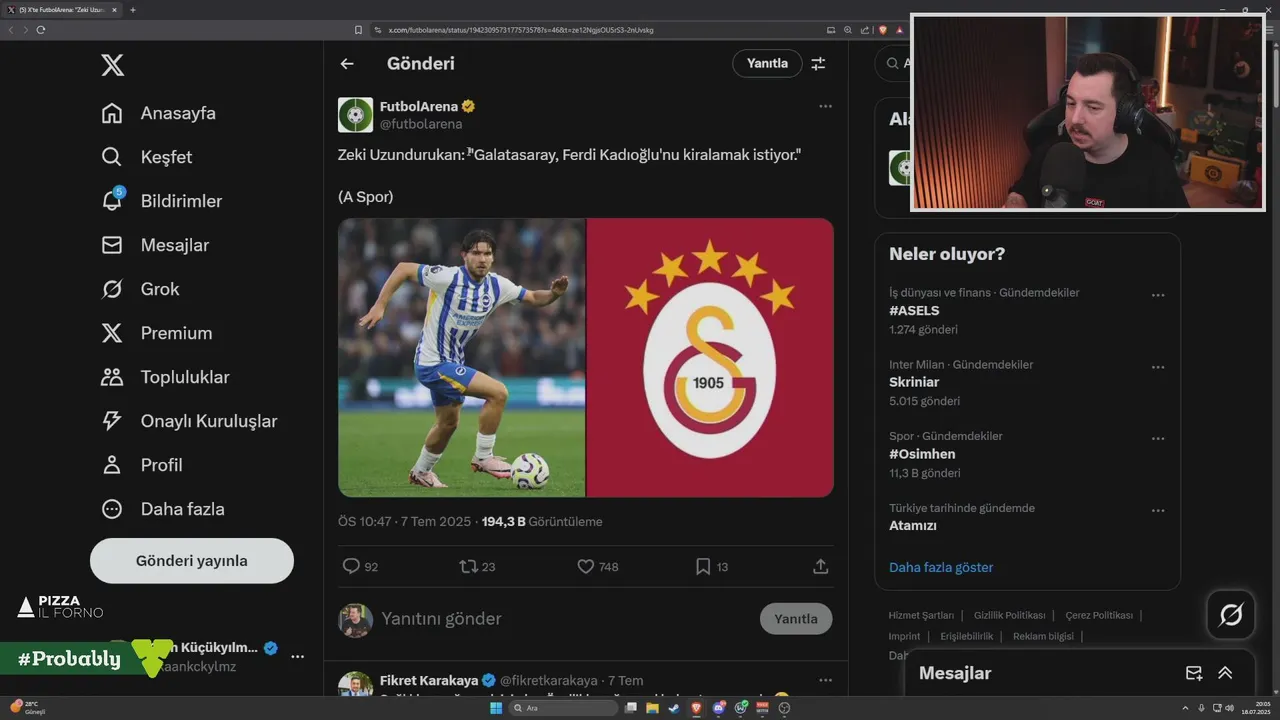Compose new message in Mesajlar drawer
Image resolution: width=1280 pixels, height=720 pixels.
pos(1193,673)
